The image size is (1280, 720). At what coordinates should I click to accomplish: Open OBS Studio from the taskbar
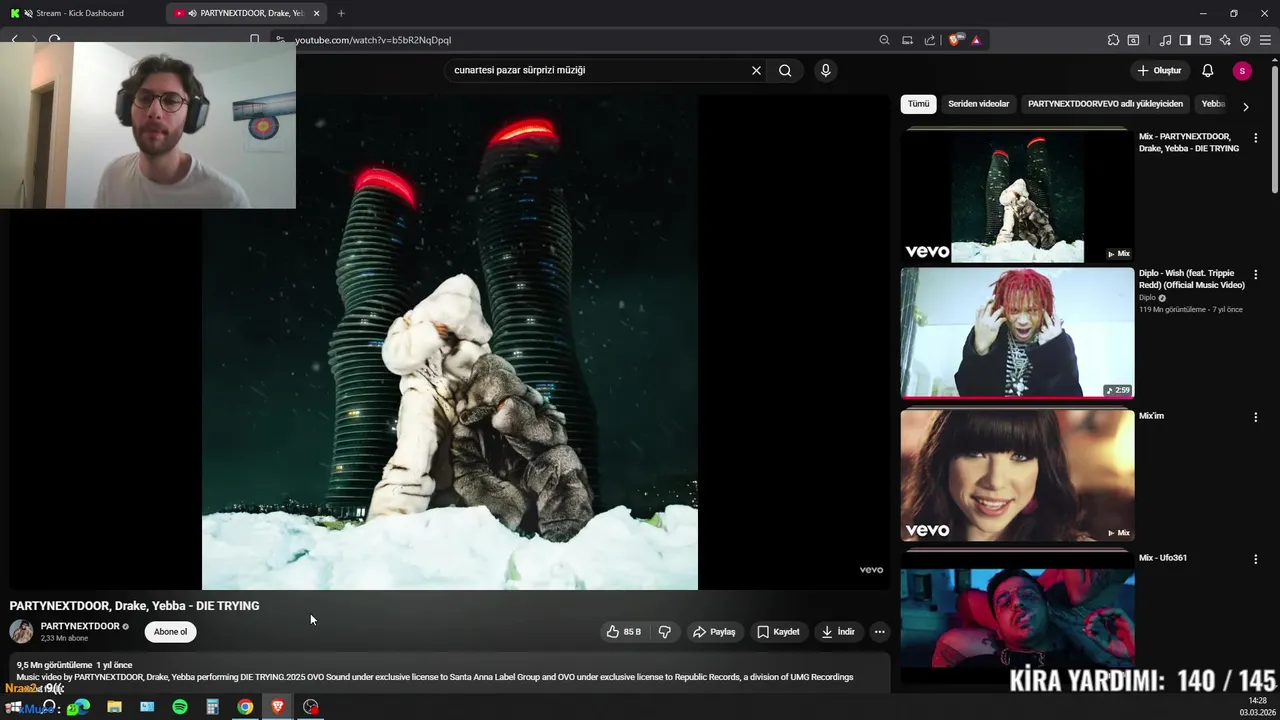tap(311, 707)
